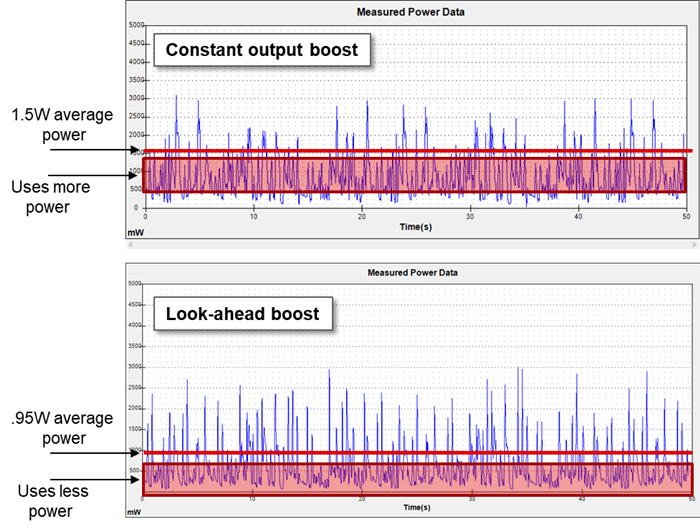
Task: Click the "Look-ahead boost" label box
Action: [242, 314]
